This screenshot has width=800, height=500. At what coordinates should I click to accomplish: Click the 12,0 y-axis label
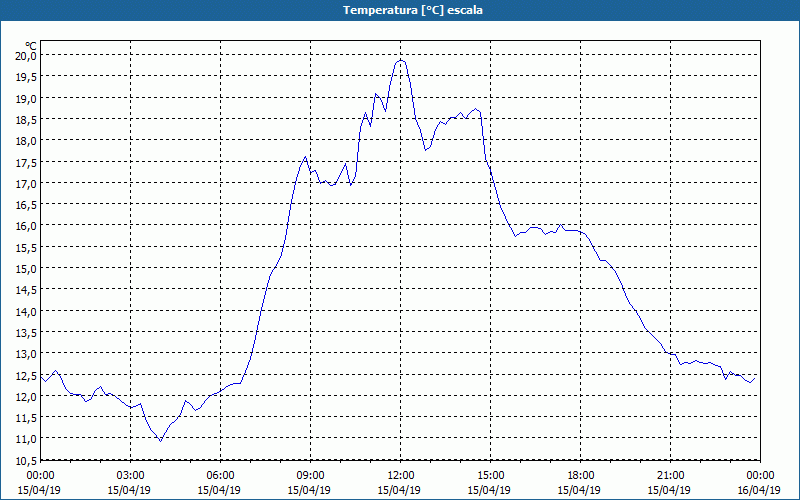[27, 396]
